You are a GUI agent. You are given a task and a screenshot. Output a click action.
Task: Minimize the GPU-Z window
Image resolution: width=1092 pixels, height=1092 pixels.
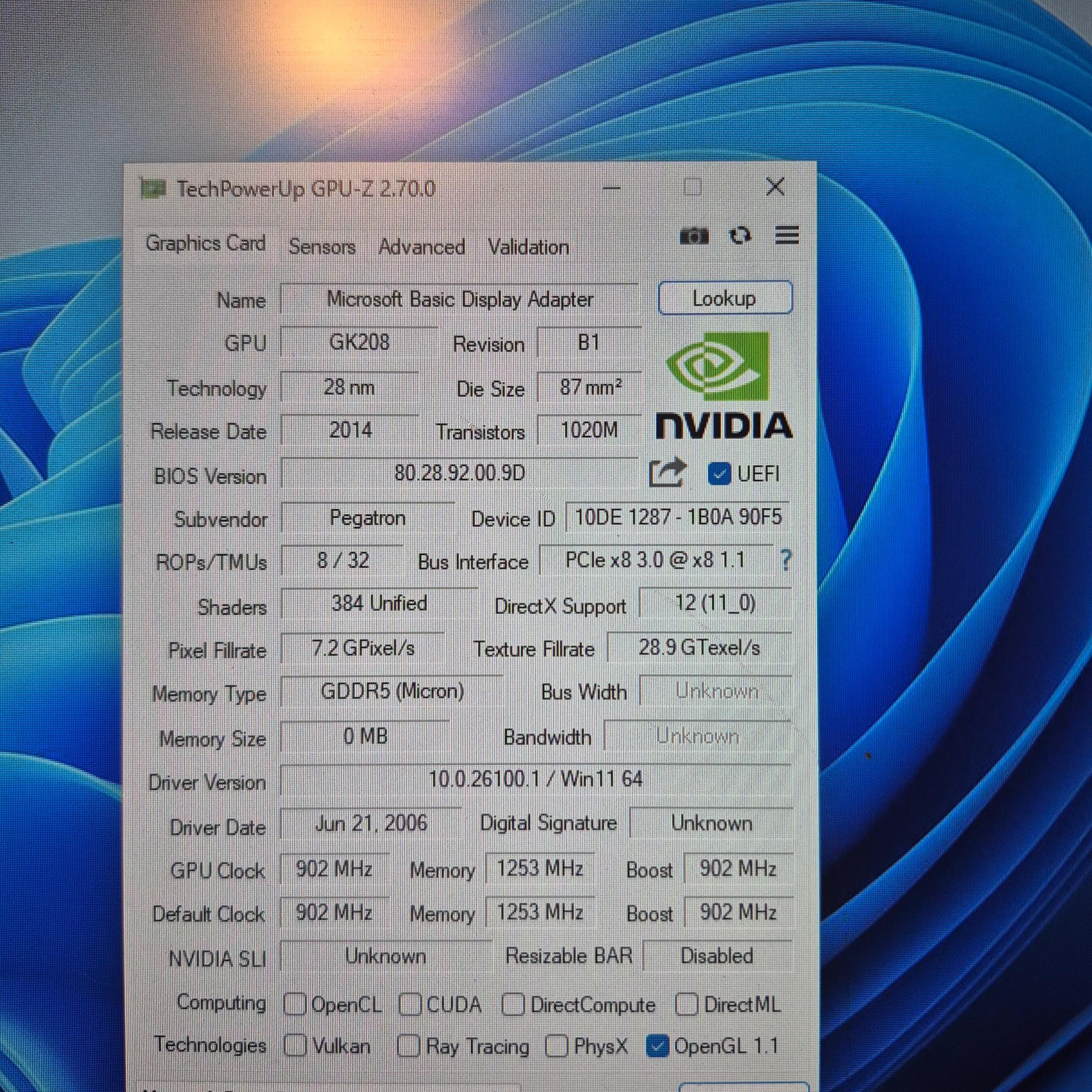coord(611,187)
